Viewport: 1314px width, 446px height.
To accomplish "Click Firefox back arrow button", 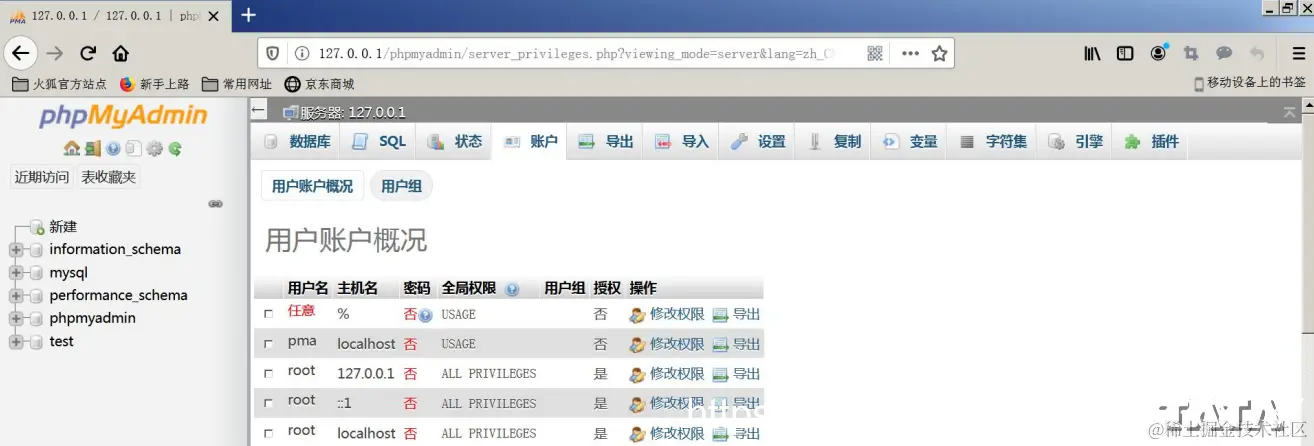I will point(21,53).
